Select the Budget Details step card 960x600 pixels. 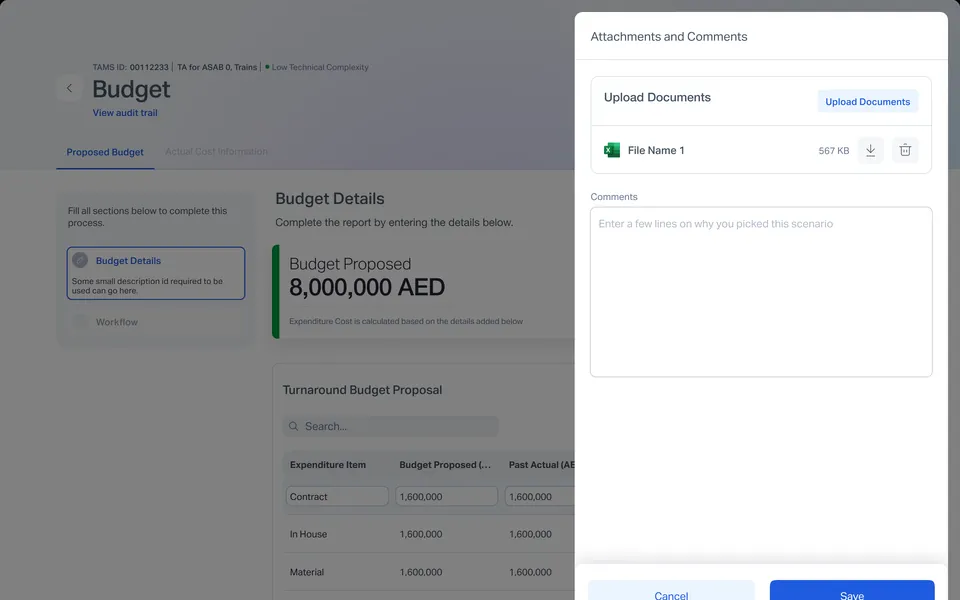(x=156, y=273)
